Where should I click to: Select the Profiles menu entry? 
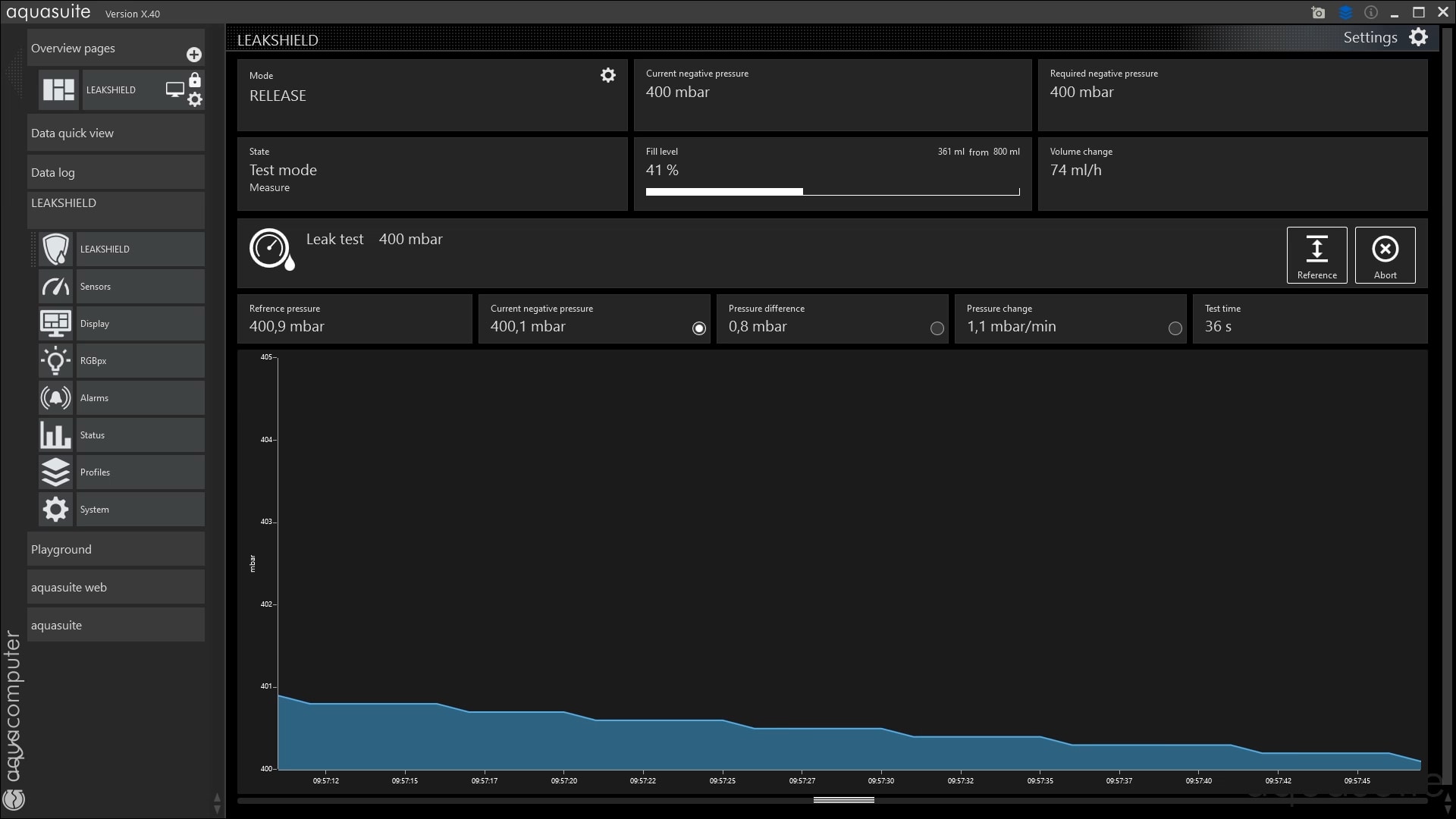pos(140,472)
